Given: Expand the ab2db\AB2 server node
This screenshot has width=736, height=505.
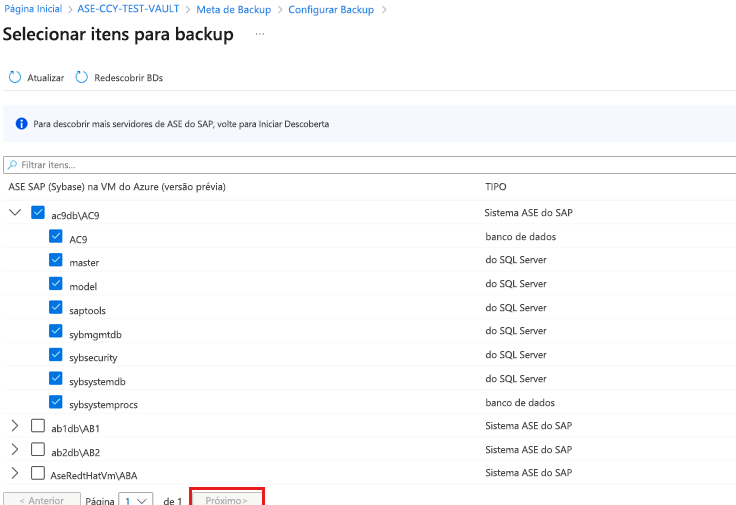Looking at the screenshot, I should tap(15, 450).
